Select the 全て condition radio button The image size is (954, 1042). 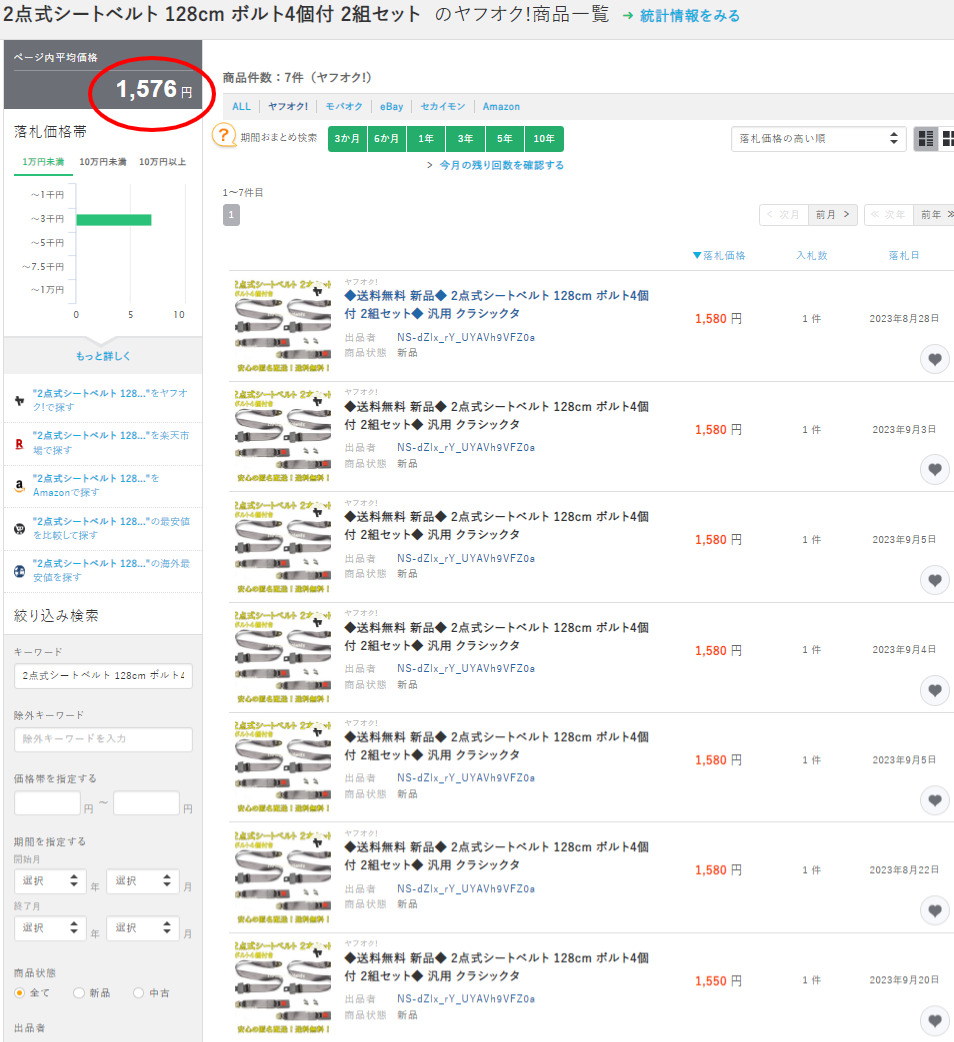click(x=19, y=993)
